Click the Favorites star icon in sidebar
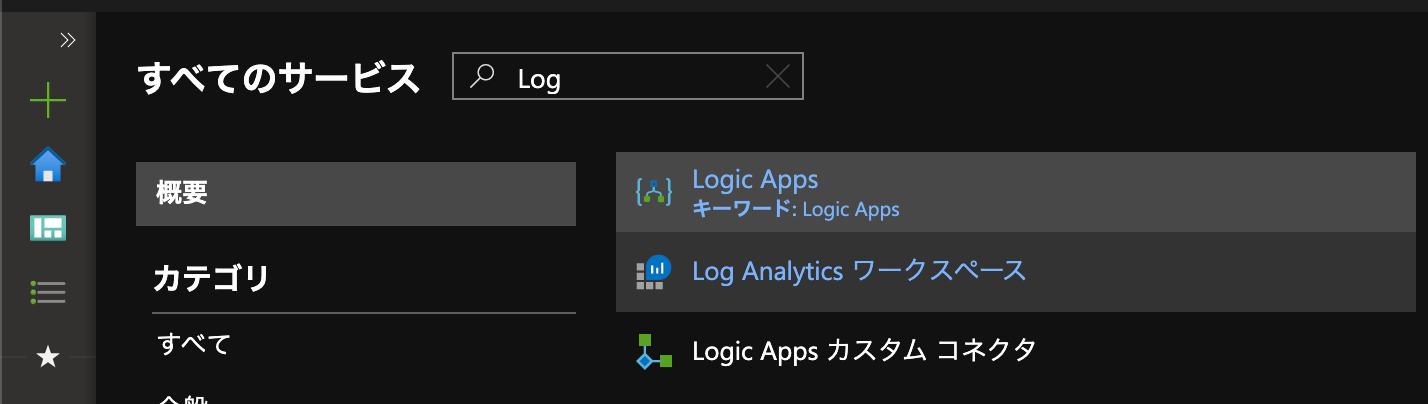Viewport: 1428px width, 404px height. 48,357
